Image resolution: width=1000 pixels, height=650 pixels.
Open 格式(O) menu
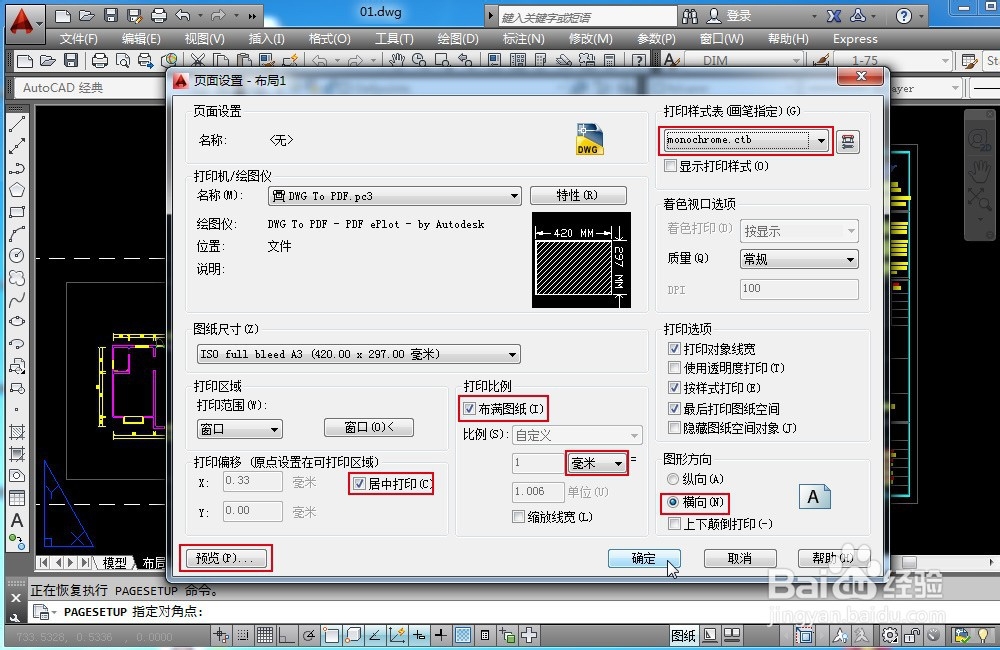pos(329,39)
